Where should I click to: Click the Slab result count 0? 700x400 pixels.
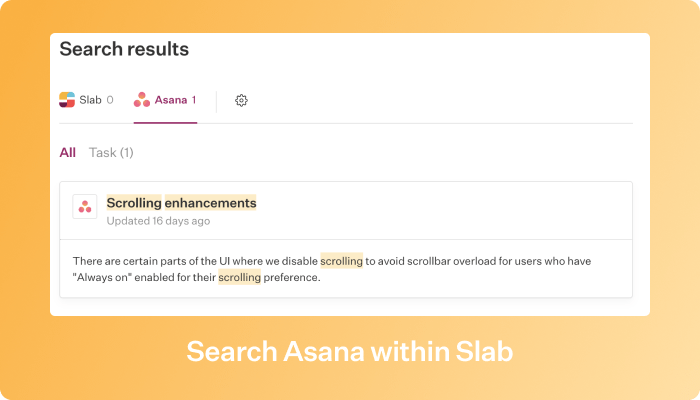[x=110, y=100]
